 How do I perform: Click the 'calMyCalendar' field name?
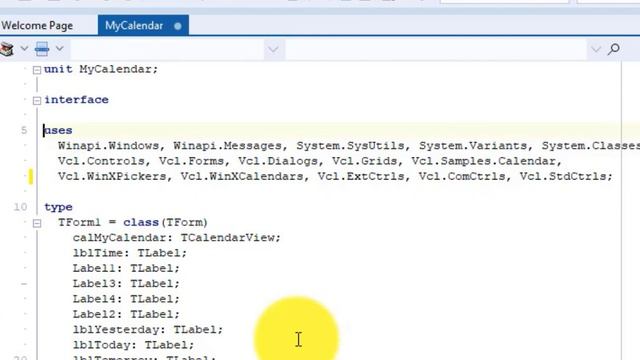coord(119,238)
